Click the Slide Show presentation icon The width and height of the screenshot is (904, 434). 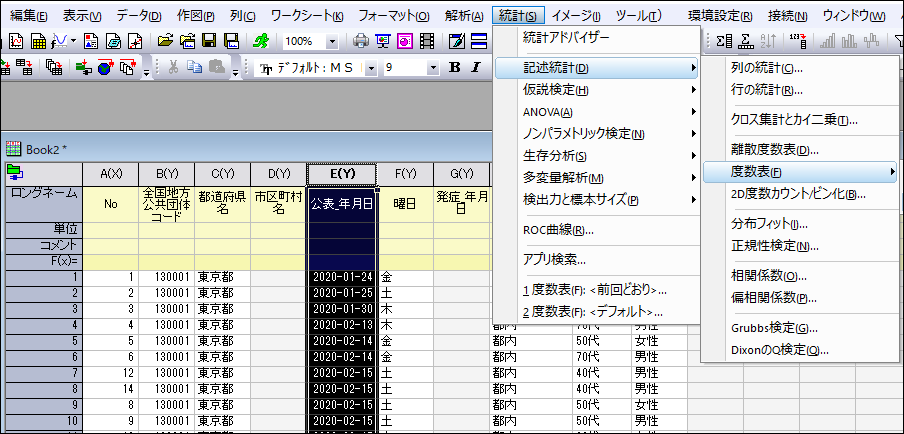pos(383,41)
